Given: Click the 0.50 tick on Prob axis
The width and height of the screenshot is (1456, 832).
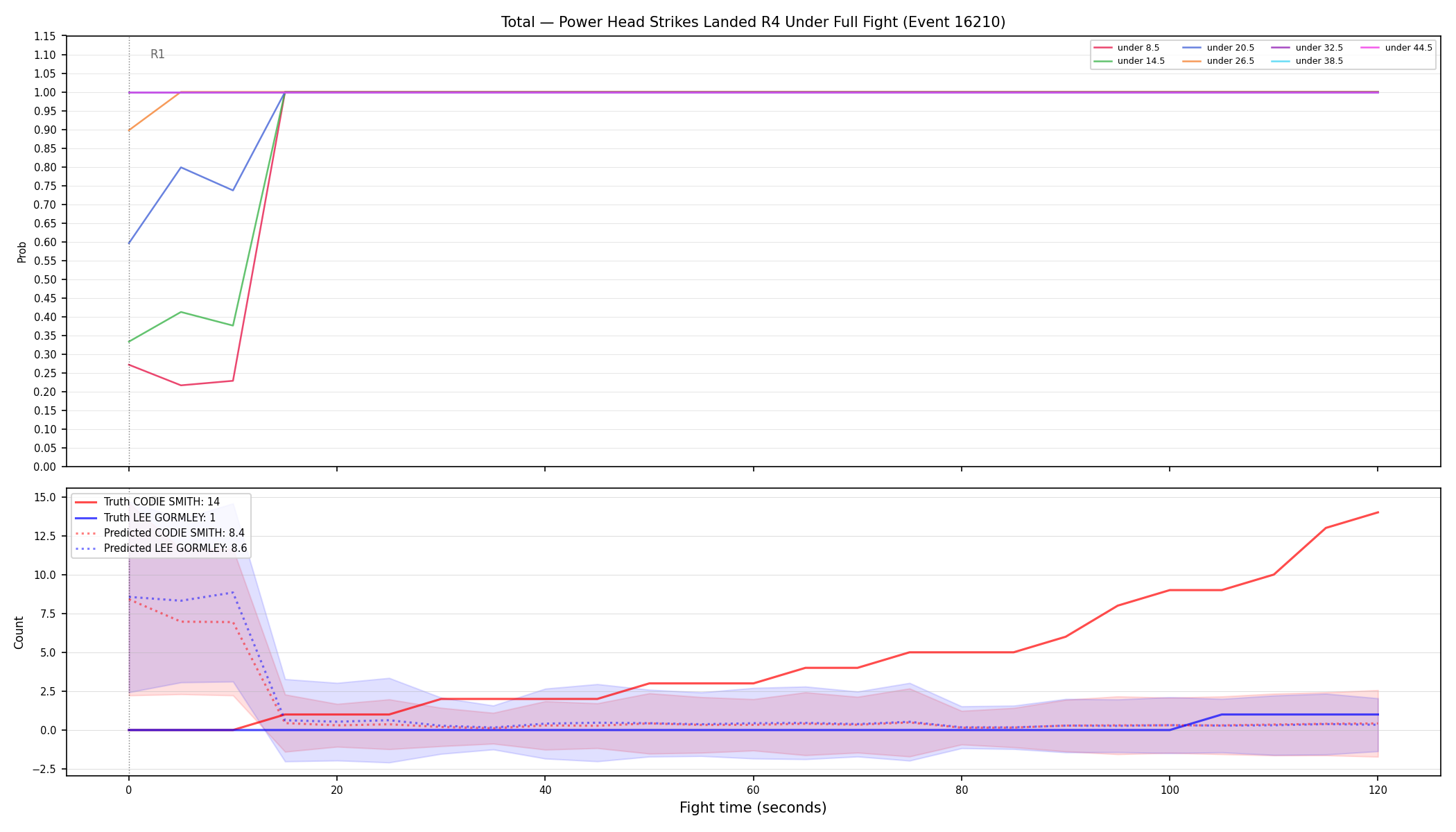Looking at the screenshot, I should [45, 279].
